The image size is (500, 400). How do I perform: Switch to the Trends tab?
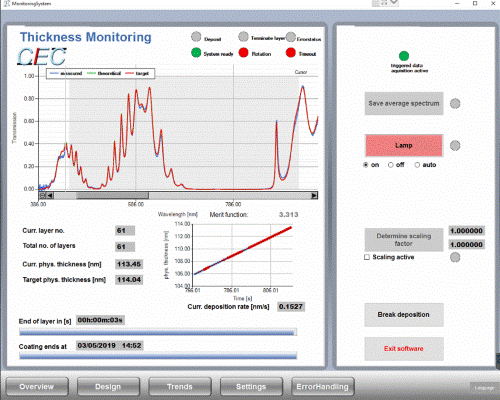click(180, 387)
